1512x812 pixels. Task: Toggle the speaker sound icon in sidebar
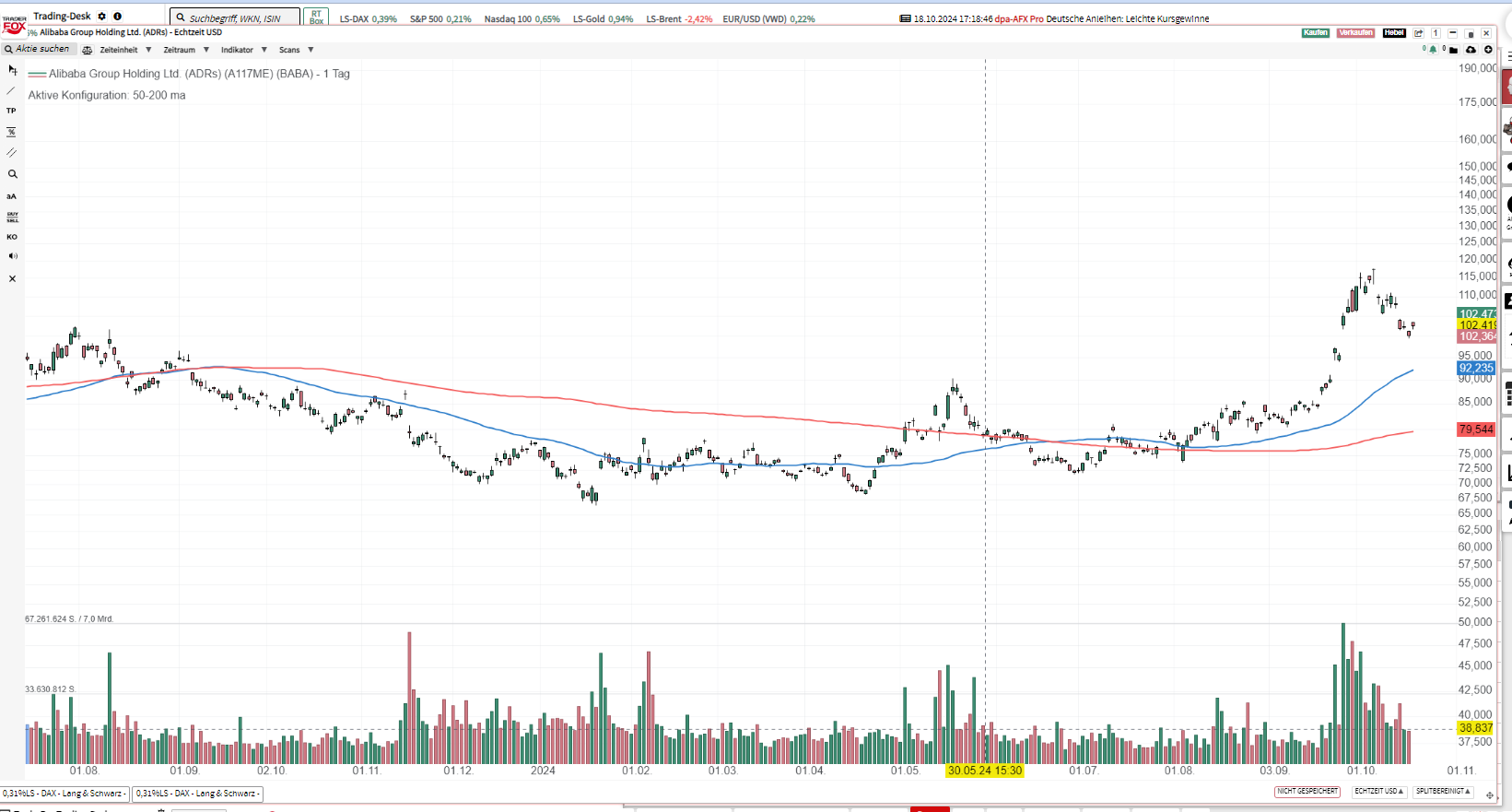point(12,256)
